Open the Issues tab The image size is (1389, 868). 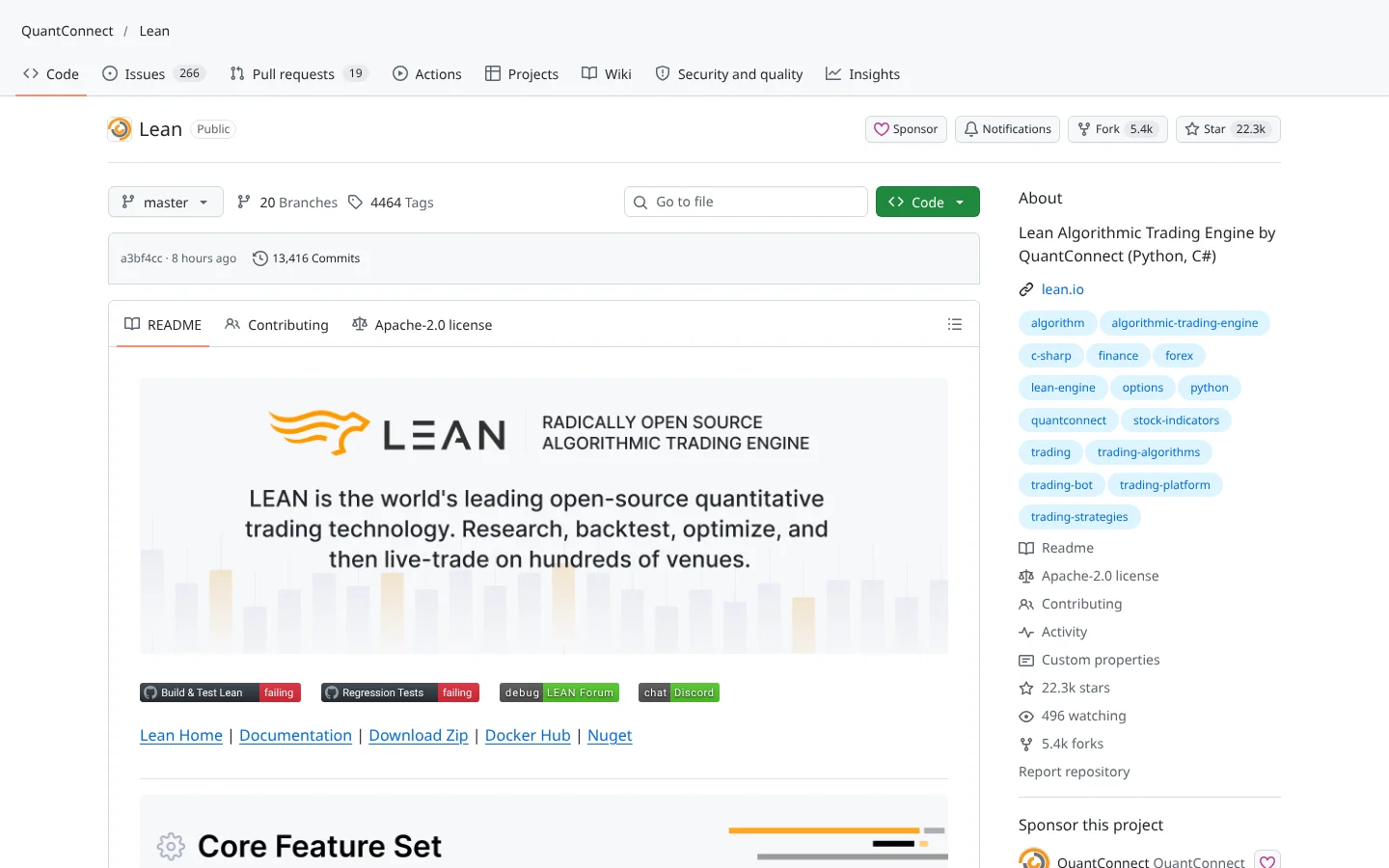pos(153,74)
